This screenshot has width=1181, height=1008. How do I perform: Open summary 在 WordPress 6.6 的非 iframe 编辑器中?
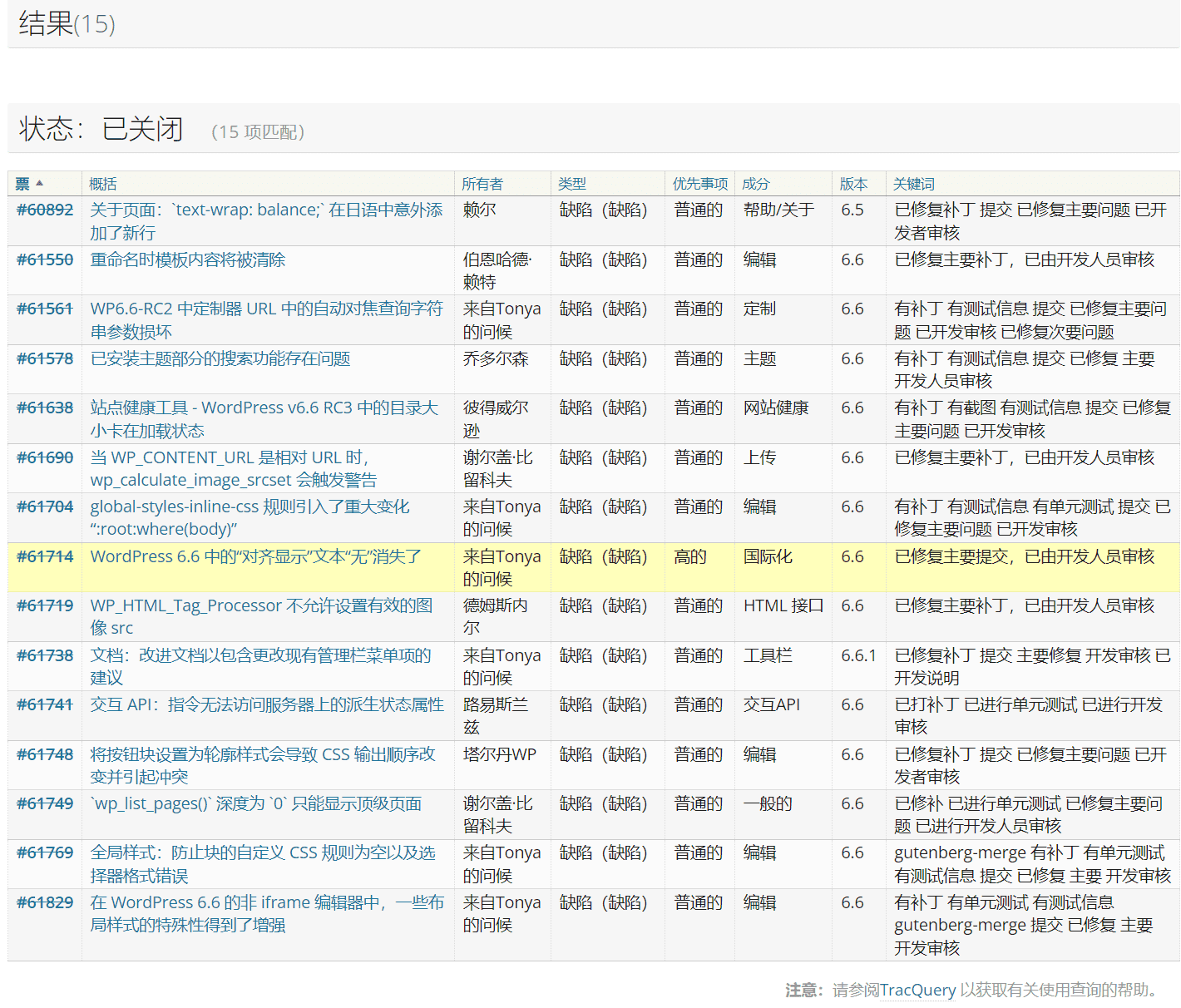point(267,913)
